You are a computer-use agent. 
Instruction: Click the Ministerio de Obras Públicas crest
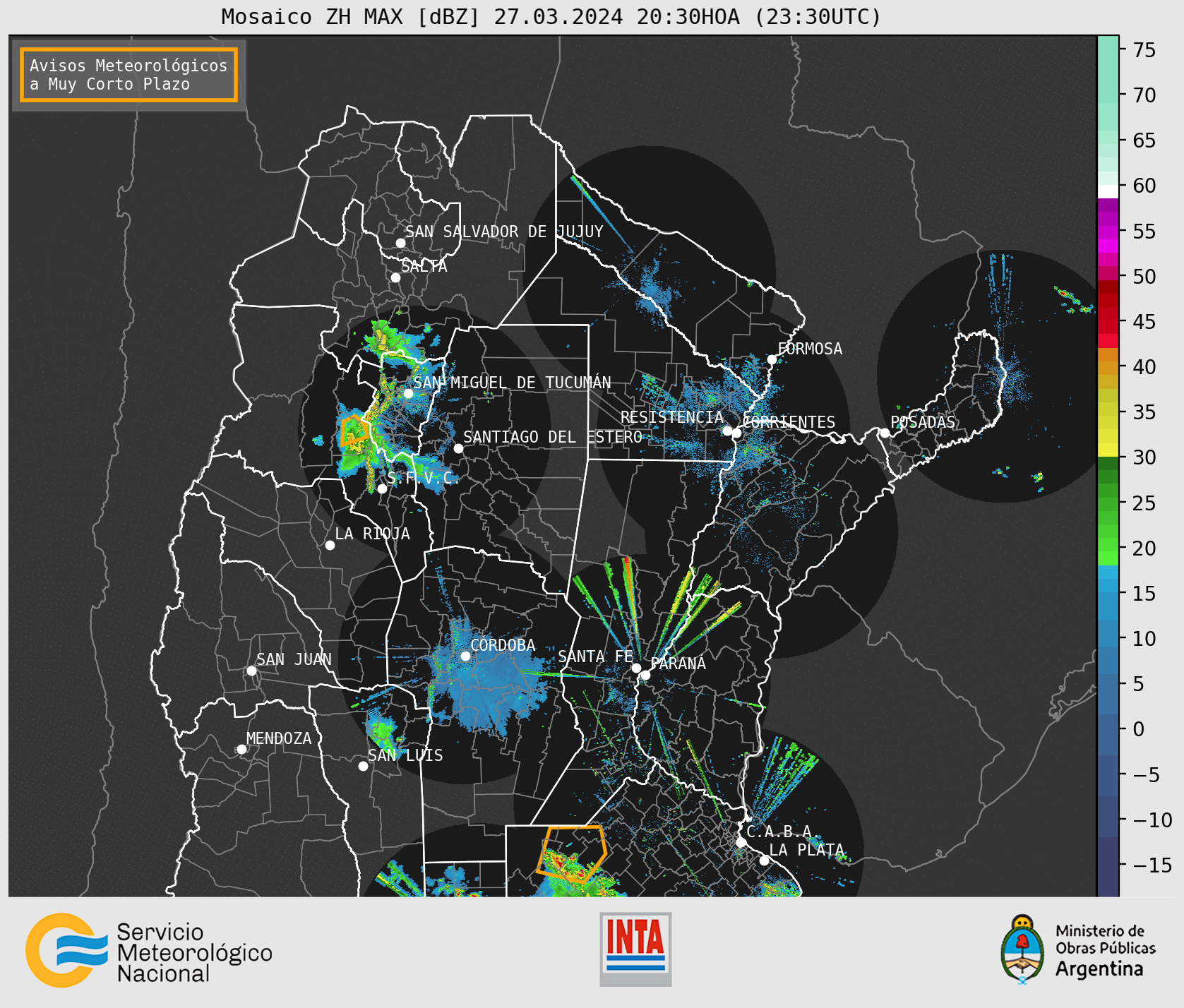(x=1022, y=949)
